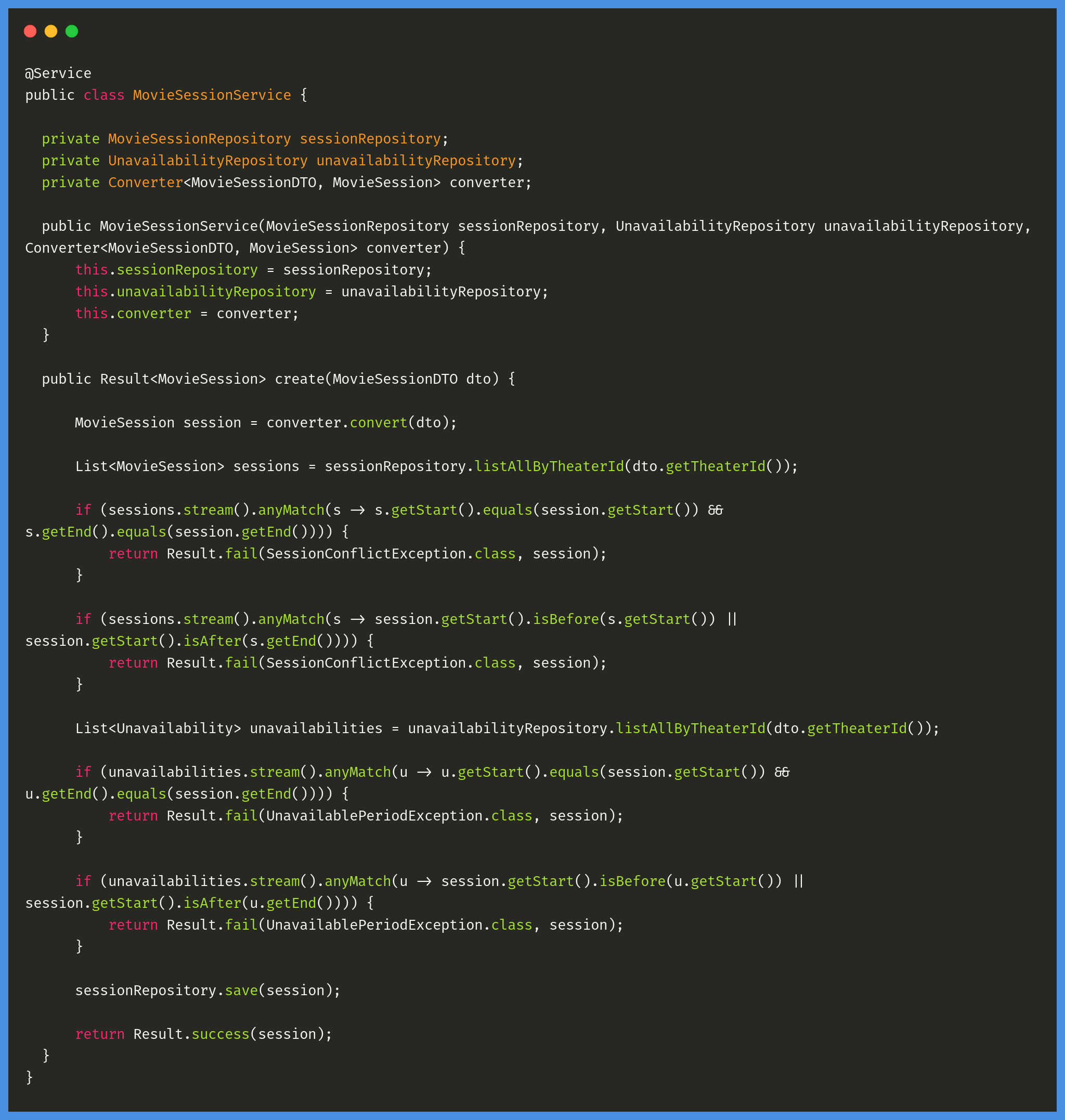Image resolution: width=1065 pixels, height=1120 pixels.
Task: Select the sessionRepository.save statement
Action: click(207, 990)
